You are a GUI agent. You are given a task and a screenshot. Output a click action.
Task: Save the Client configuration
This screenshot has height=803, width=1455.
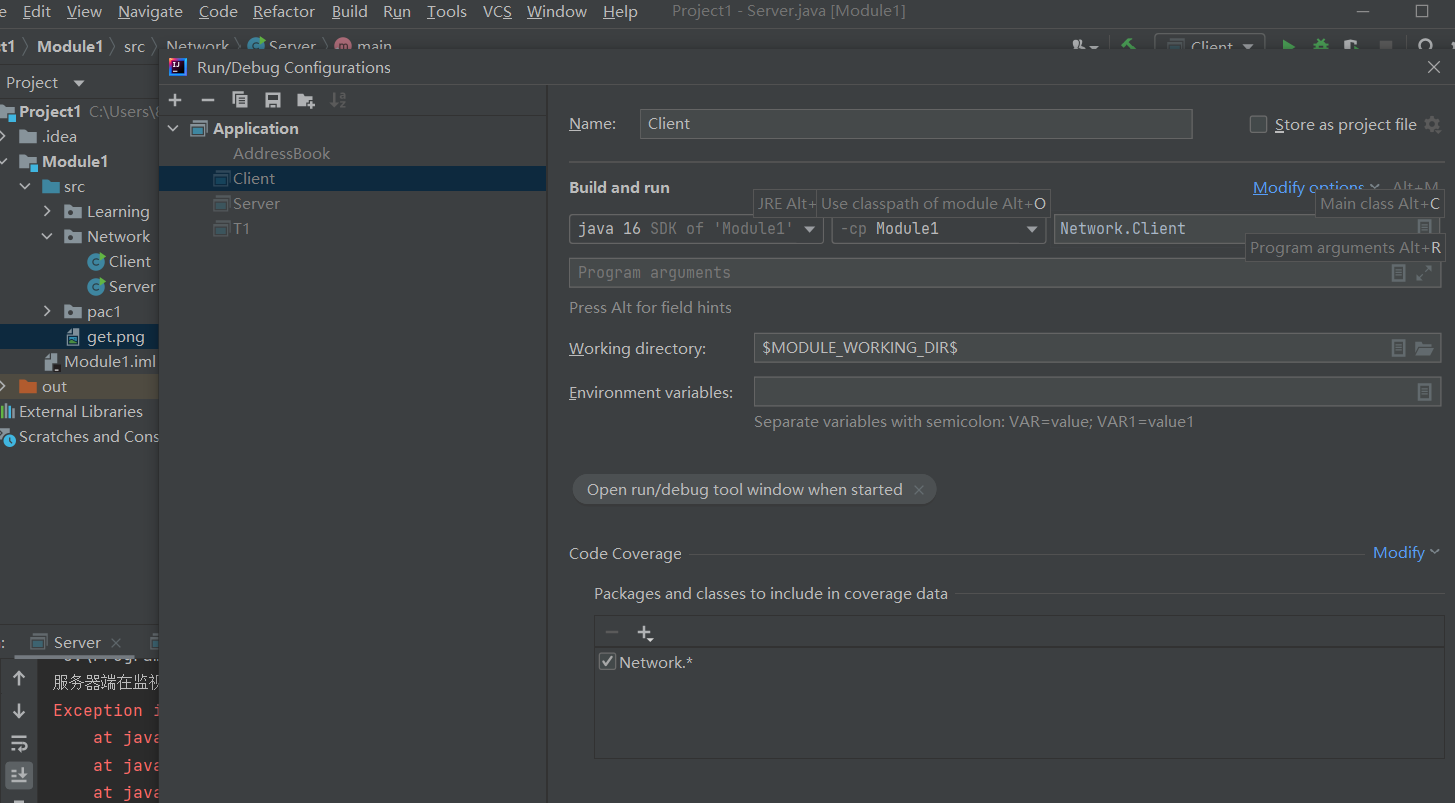point(272,100)
